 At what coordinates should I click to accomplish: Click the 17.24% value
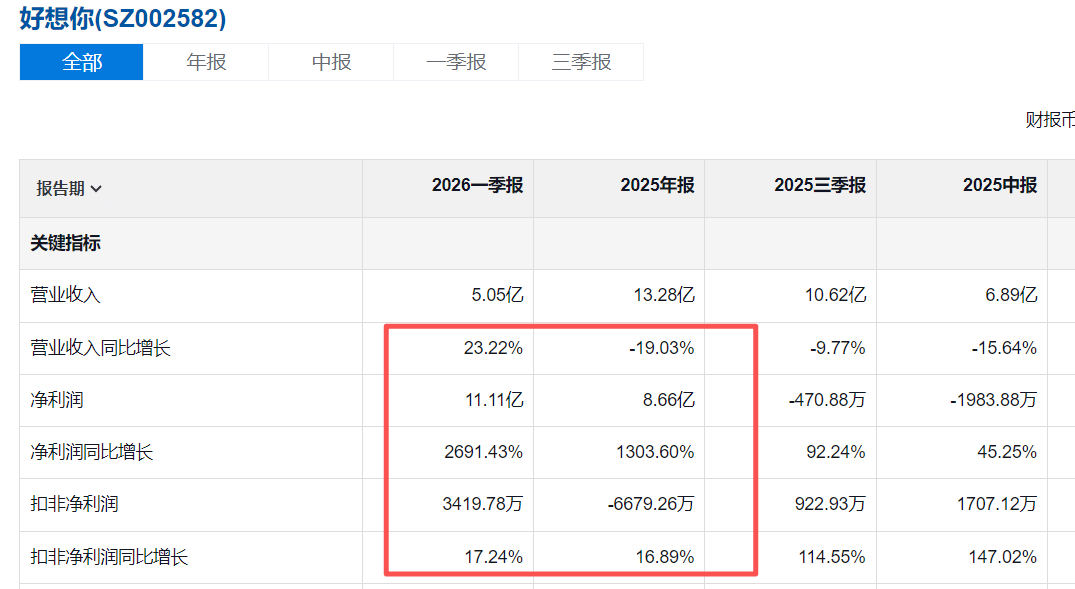pos(494,557)
